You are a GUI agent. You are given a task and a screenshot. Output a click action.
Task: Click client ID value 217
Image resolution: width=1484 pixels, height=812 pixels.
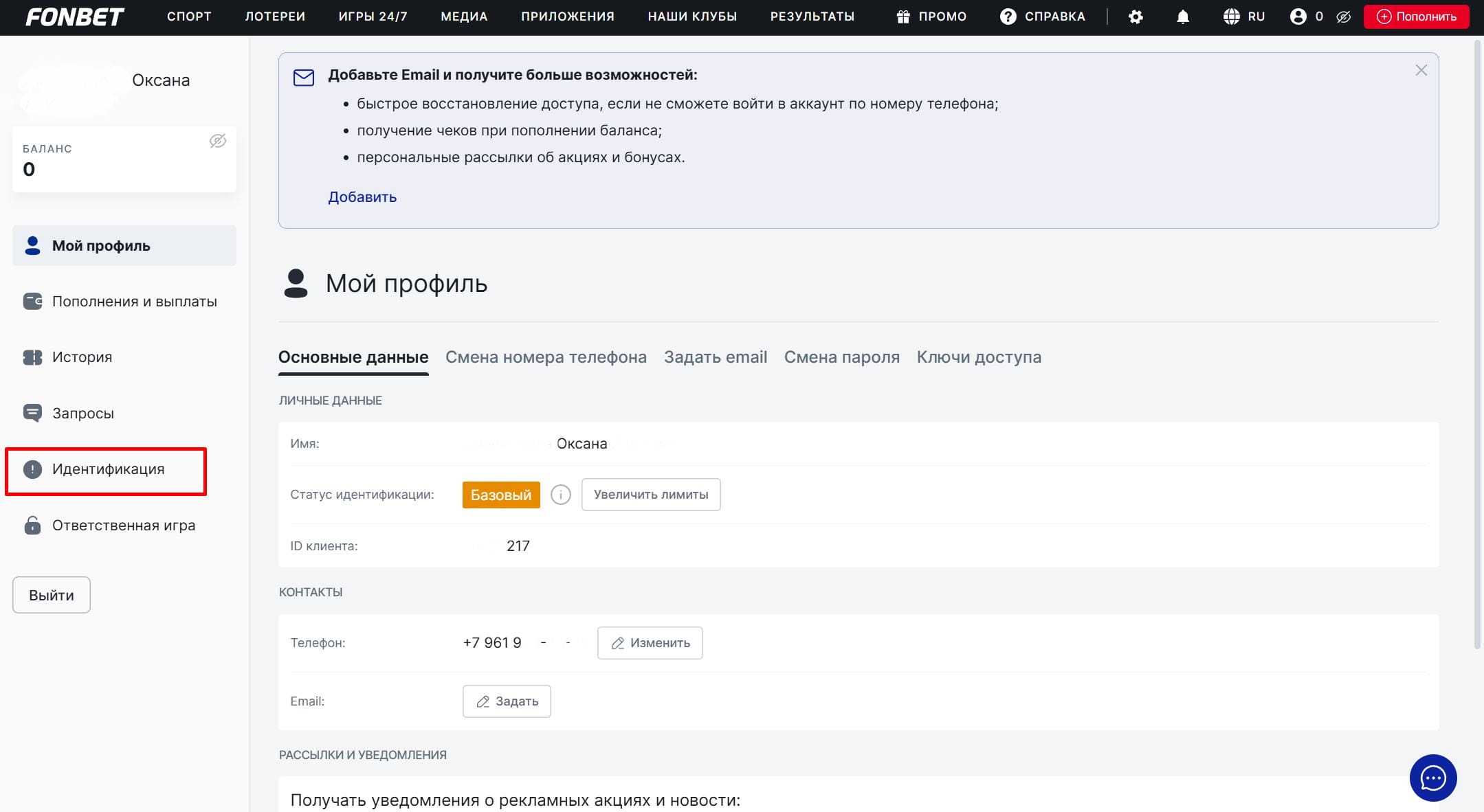tap(518, 546)
